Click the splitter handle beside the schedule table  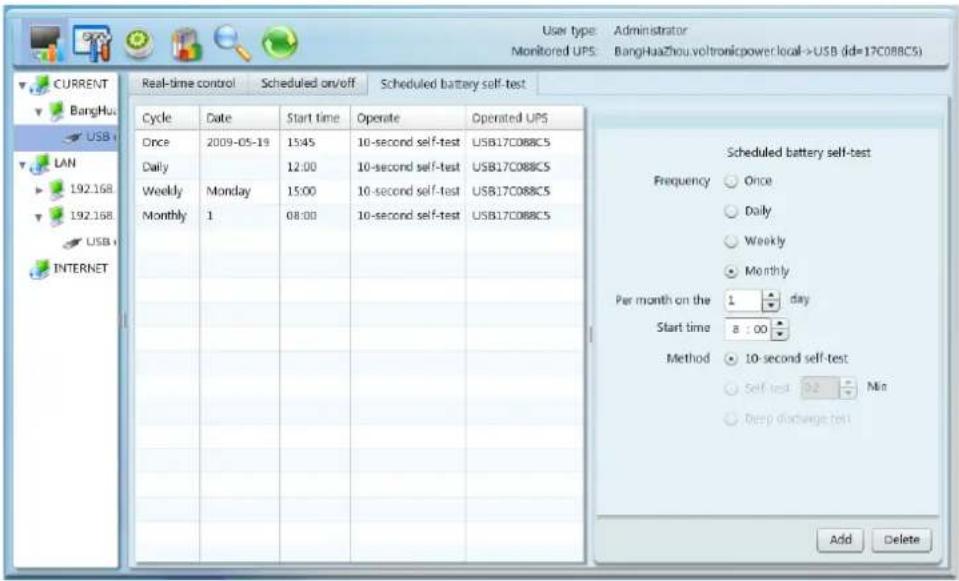click(590, 334)
